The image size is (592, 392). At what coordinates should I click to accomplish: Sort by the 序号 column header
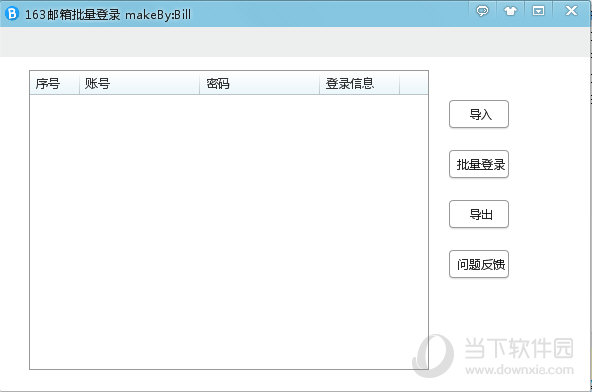pyautogui.click(x=54, y=83)
